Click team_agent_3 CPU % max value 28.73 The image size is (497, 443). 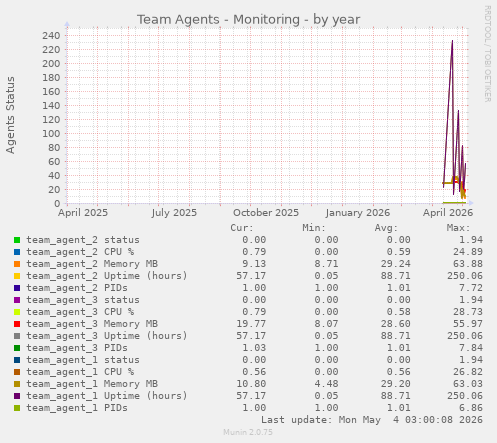click(x=468, y=312)
